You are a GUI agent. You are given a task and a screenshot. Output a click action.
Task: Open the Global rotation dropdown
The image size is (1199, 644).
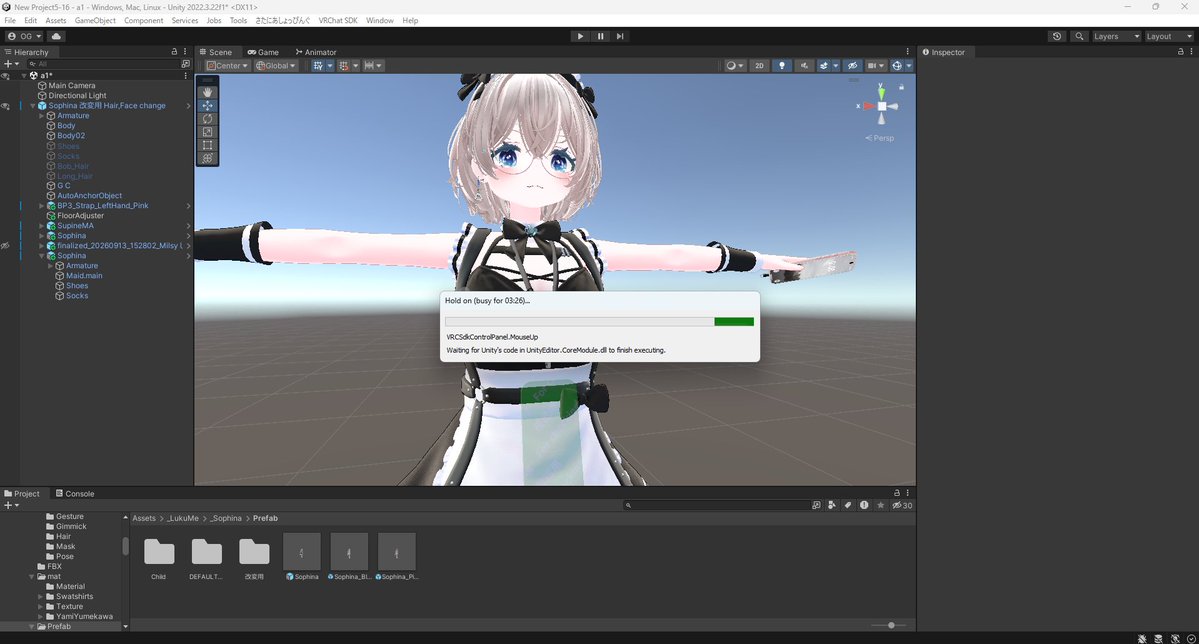[276, 66]
